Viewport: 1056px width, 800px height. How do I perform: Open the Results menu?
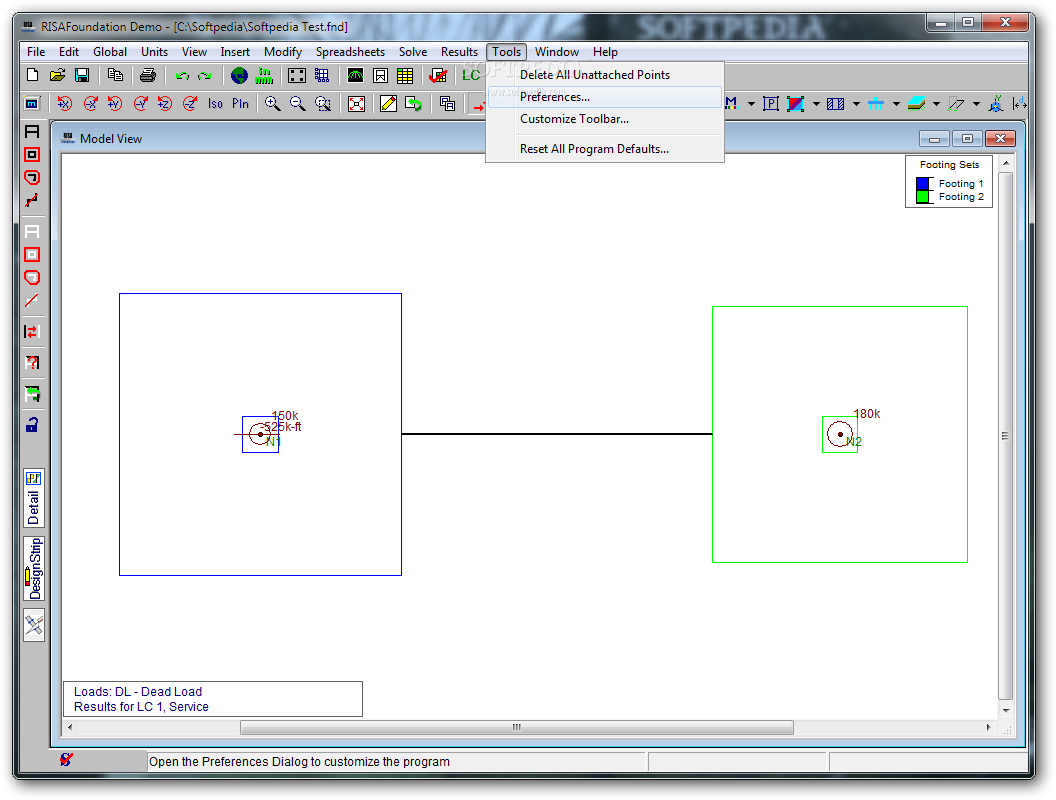tap(459, 52)
